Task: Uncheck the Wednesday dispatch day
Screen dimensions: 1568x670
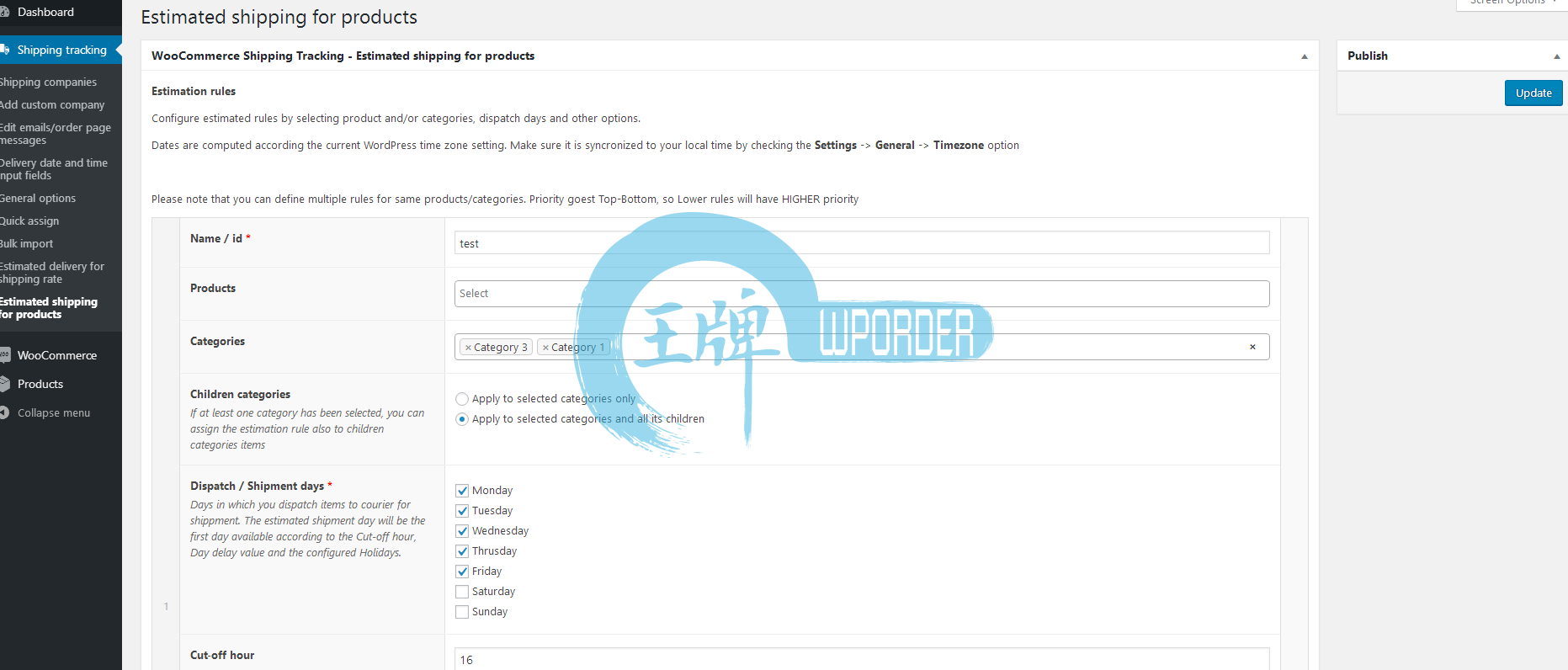Action: tap(462, 531)
